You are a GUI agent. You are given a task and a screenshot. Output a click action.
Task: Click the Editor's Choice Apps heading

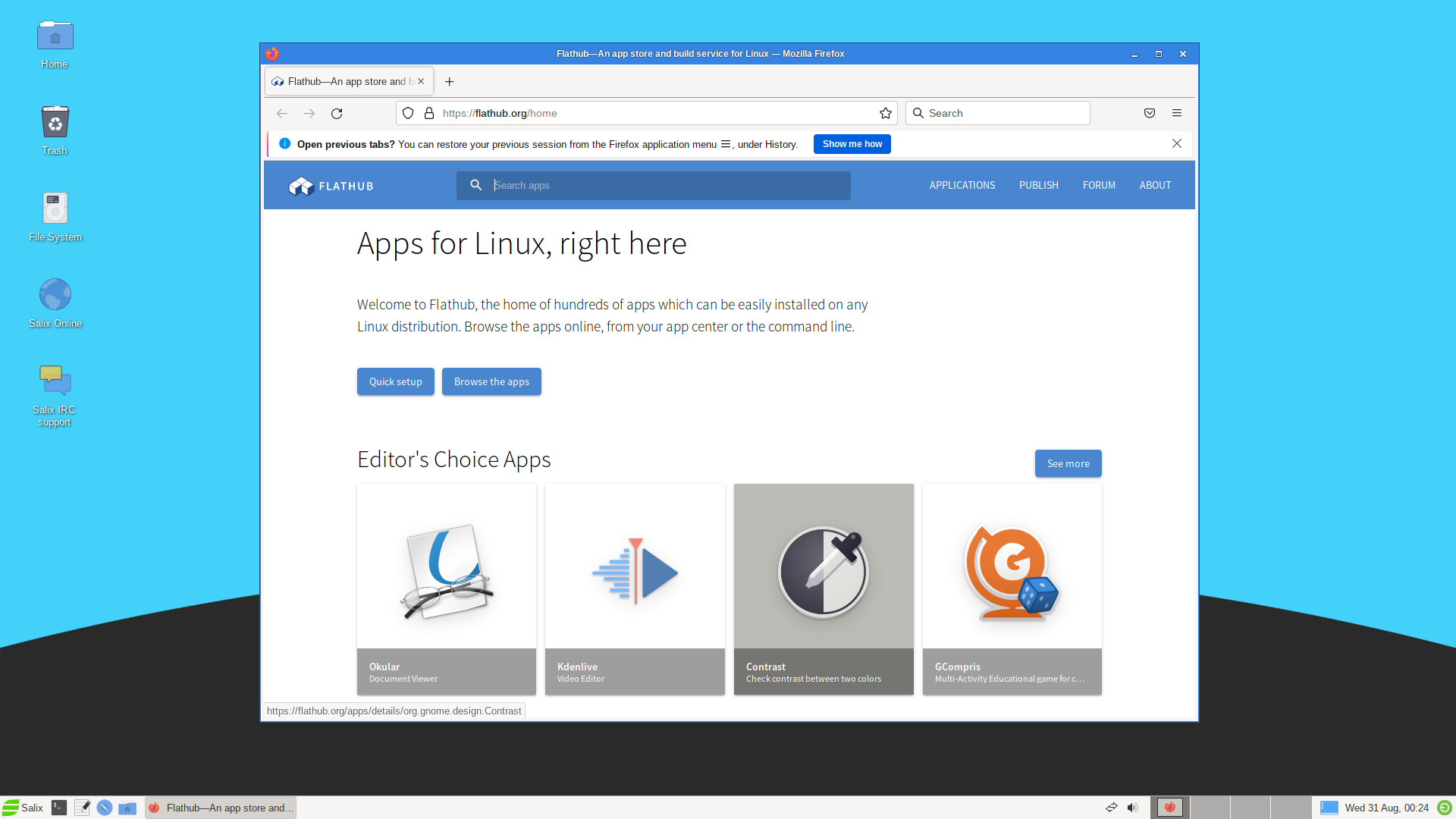pyautogui.click(x=454, y=460)
